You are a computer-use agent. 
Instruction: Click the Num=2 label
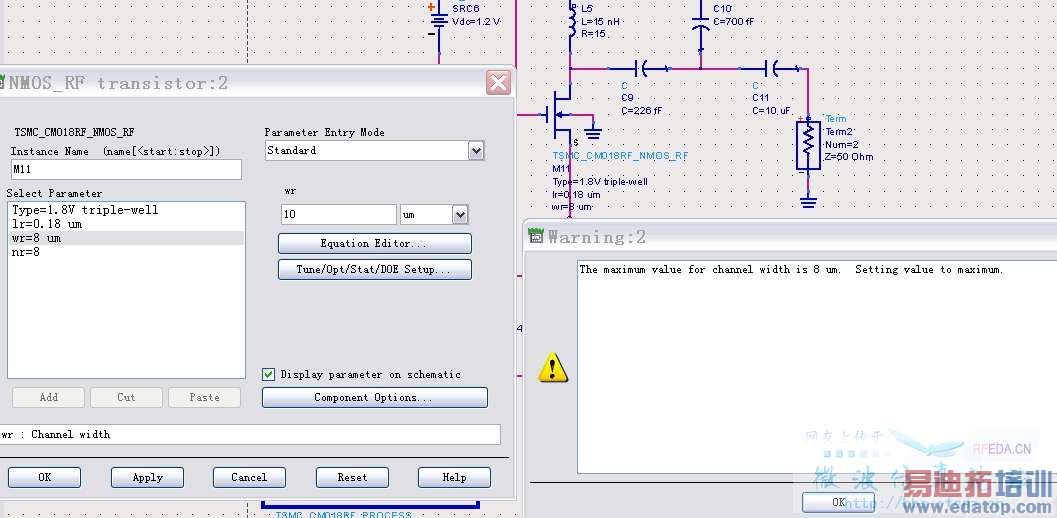click(x=841, y=144)
